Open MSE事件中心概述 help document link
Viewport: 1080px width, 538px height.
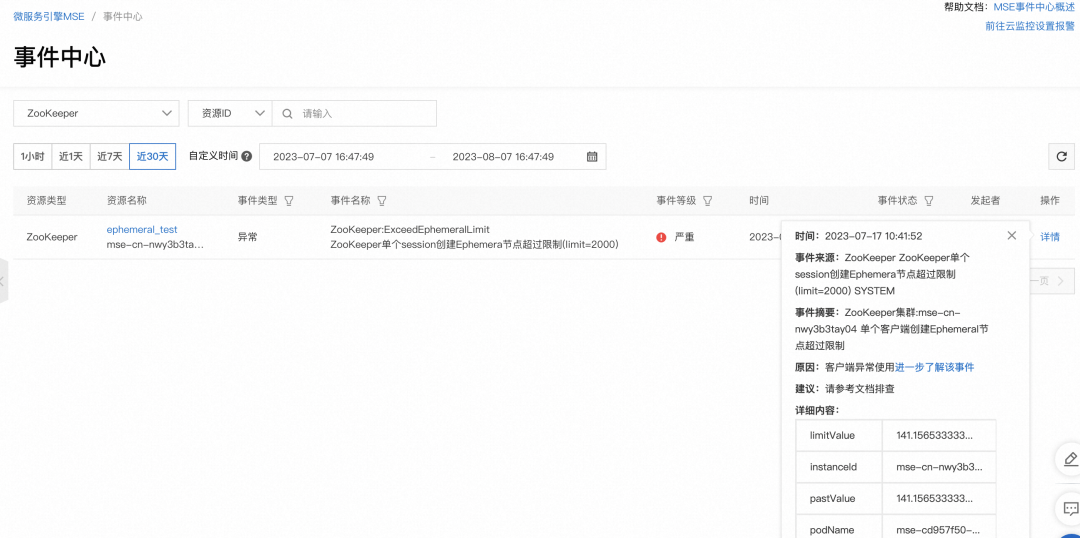point(1034,7)
